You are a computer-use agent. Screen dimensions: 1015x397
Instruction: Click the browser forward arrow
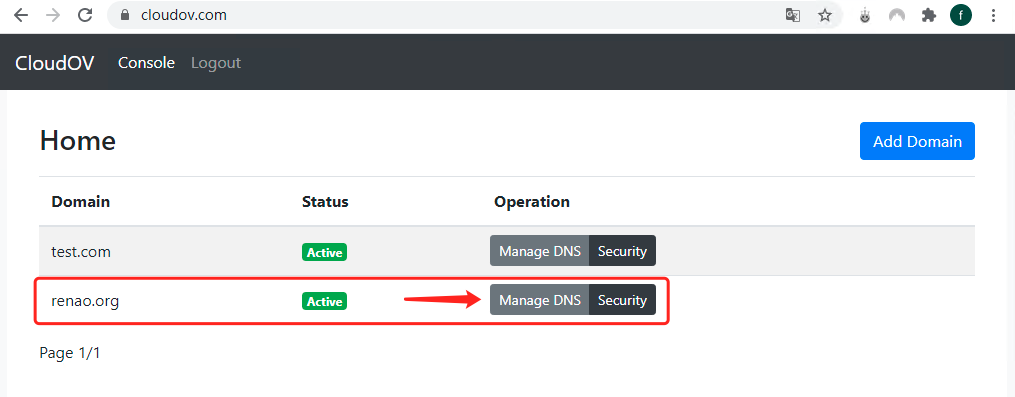point(53,16)
